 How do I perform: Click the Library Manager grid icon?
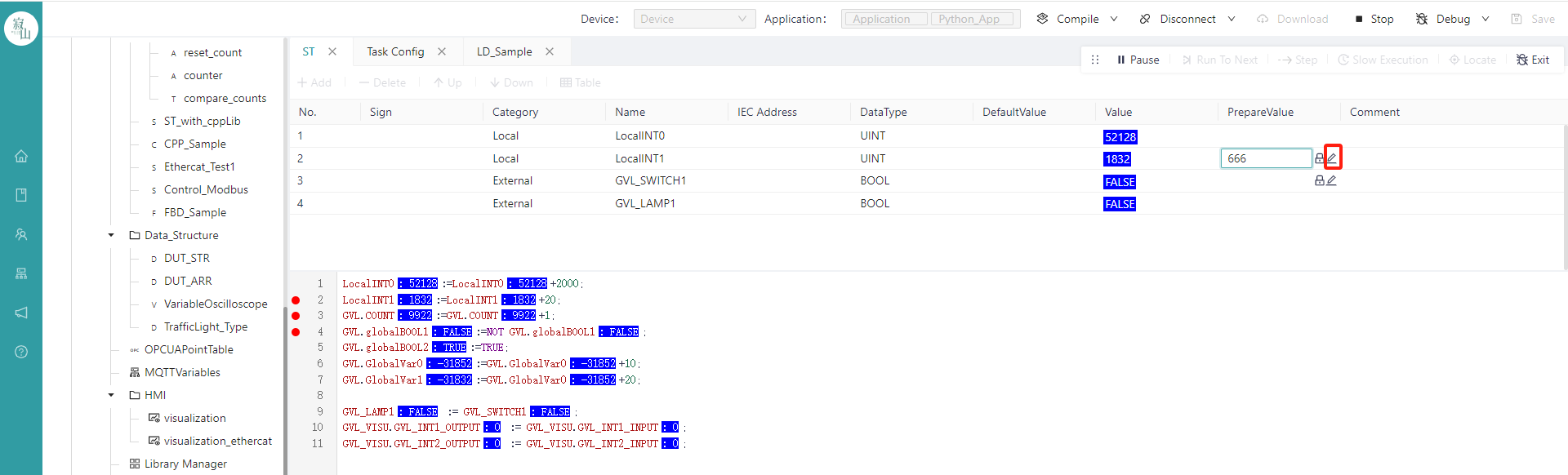pos(135,464)
